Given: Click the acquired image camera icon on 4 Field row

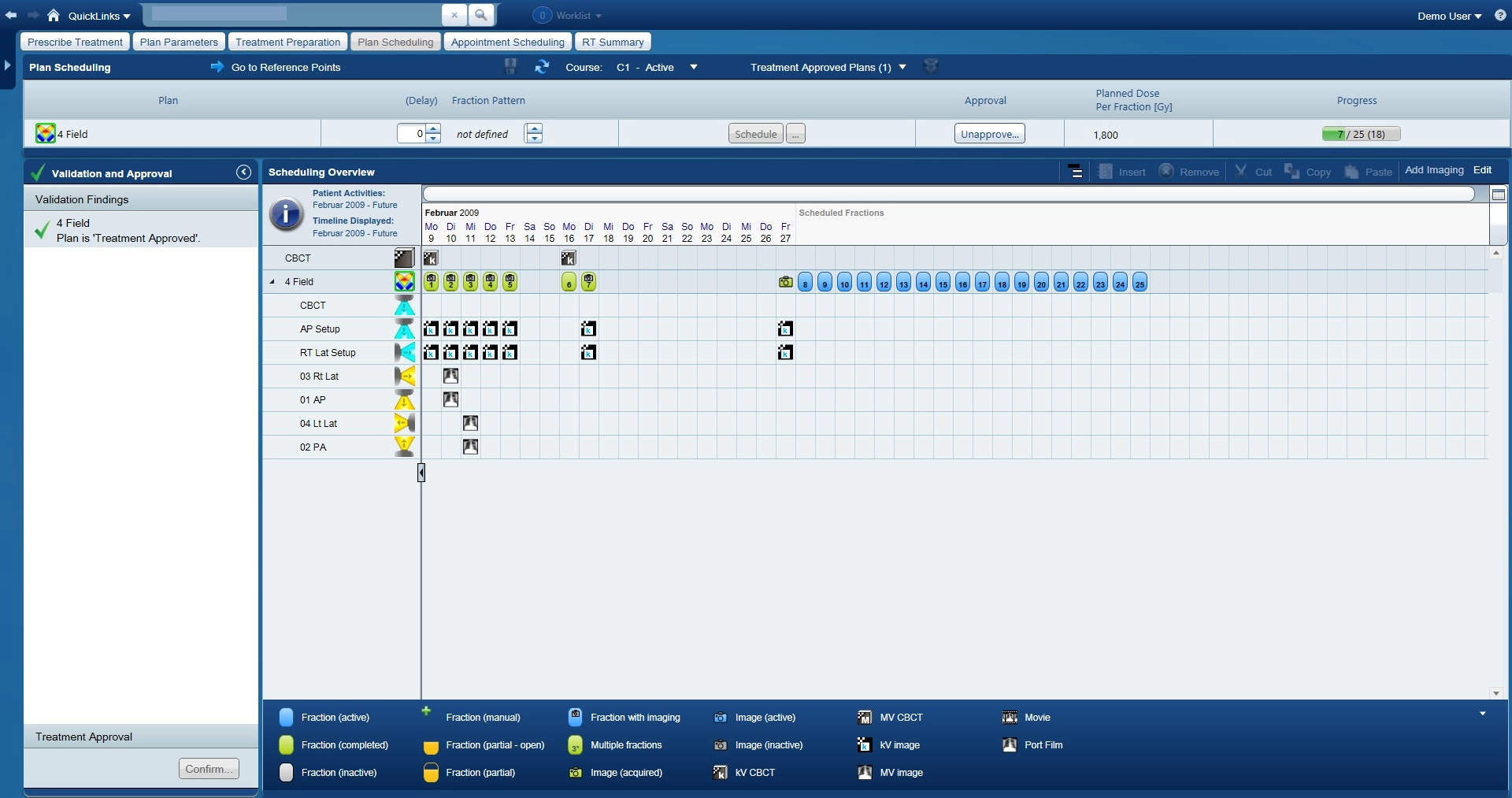Looking at the screenshot, I should (x=785, y=282).
